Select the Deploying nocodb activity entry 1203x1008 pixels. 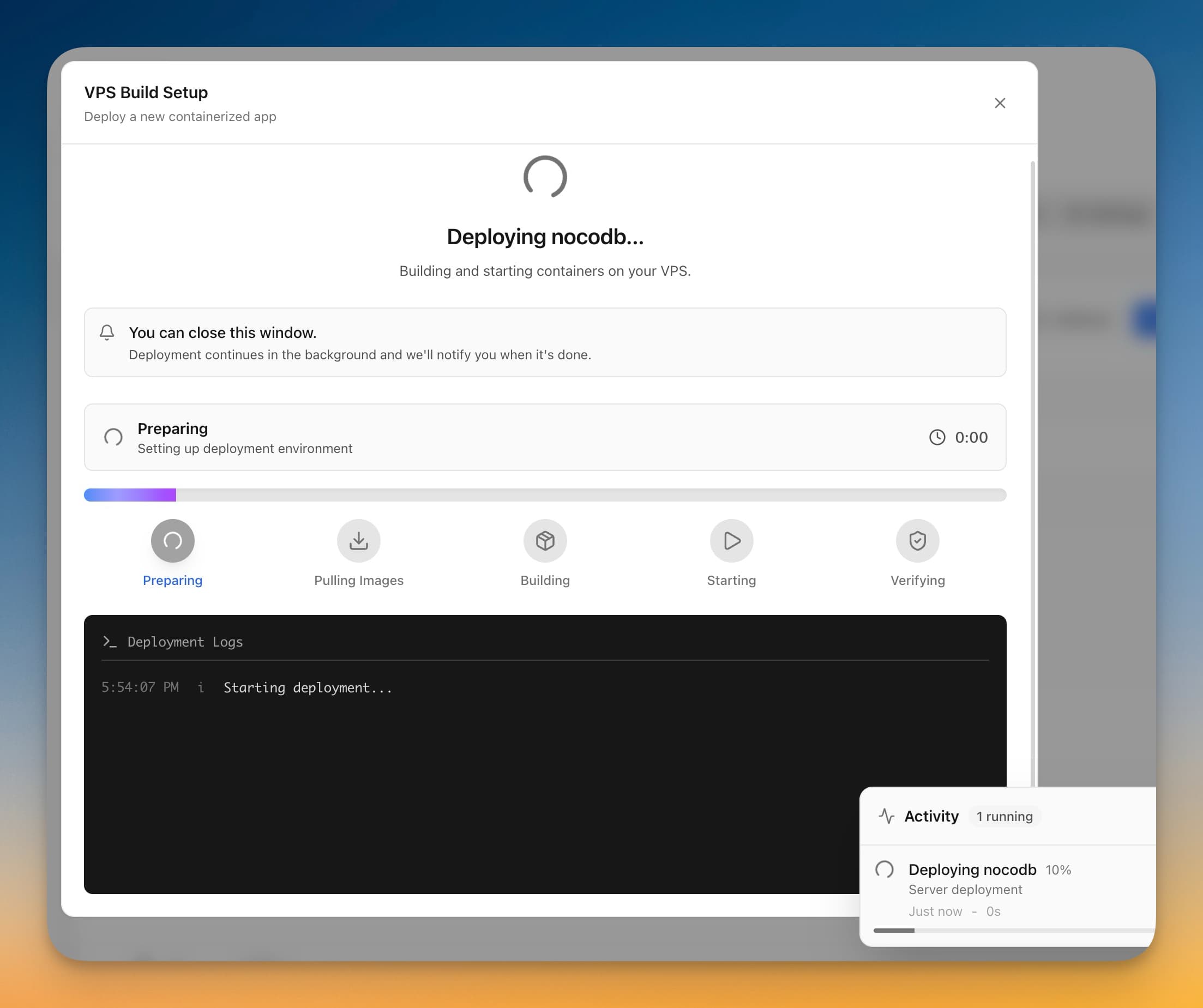point(972,870)
